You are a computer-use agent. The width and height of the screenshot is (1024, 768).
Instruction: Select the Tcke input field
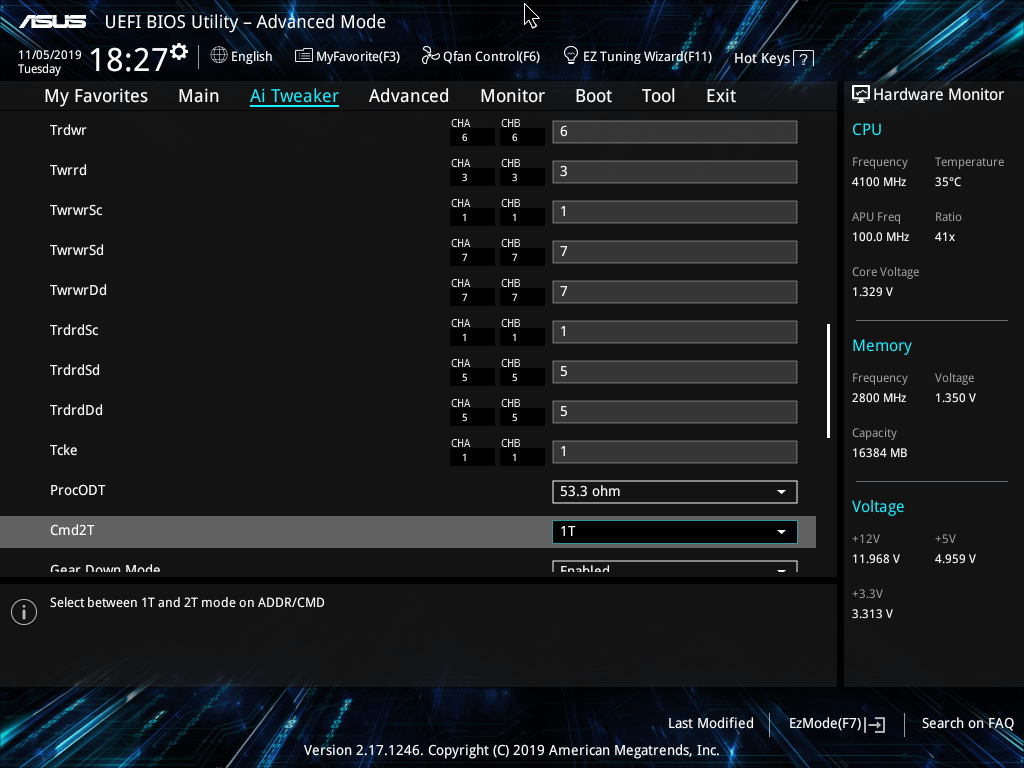point(675,452)
